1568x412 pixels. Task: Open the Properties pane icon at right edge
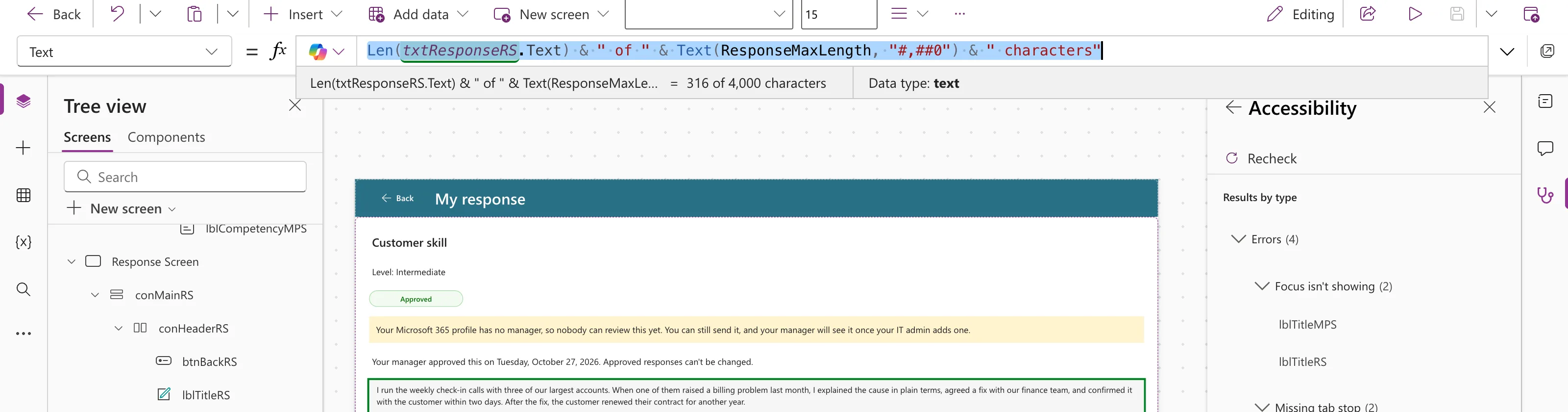click(1545, 101)
